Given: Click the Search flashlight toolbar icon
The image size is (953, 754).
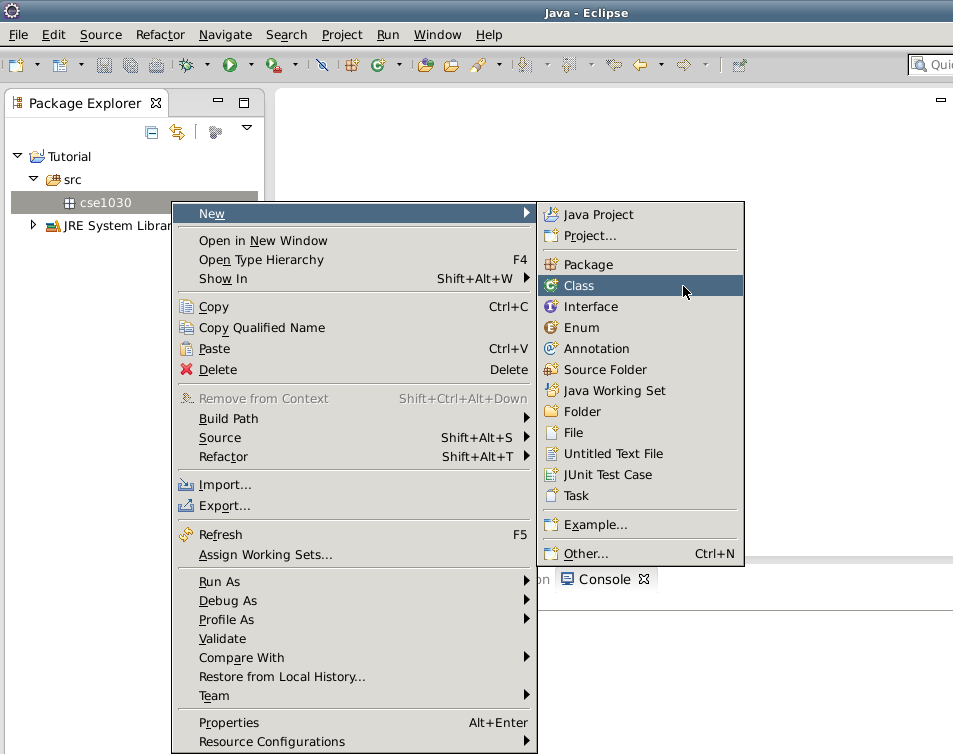Looking at the screenshot, I should pos(478,65).
